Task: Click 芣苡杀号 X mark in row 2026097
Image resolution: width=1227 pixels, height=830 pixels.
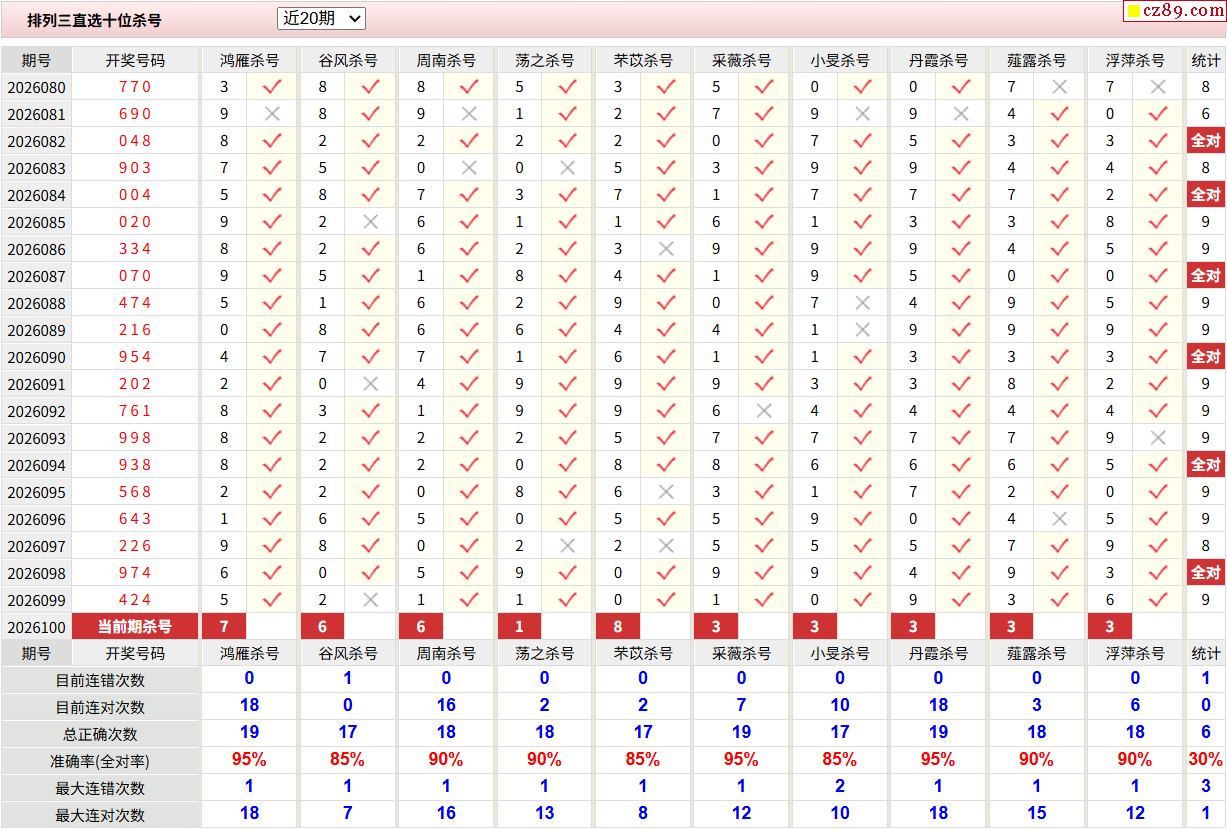Action: [x=666, y=546]
